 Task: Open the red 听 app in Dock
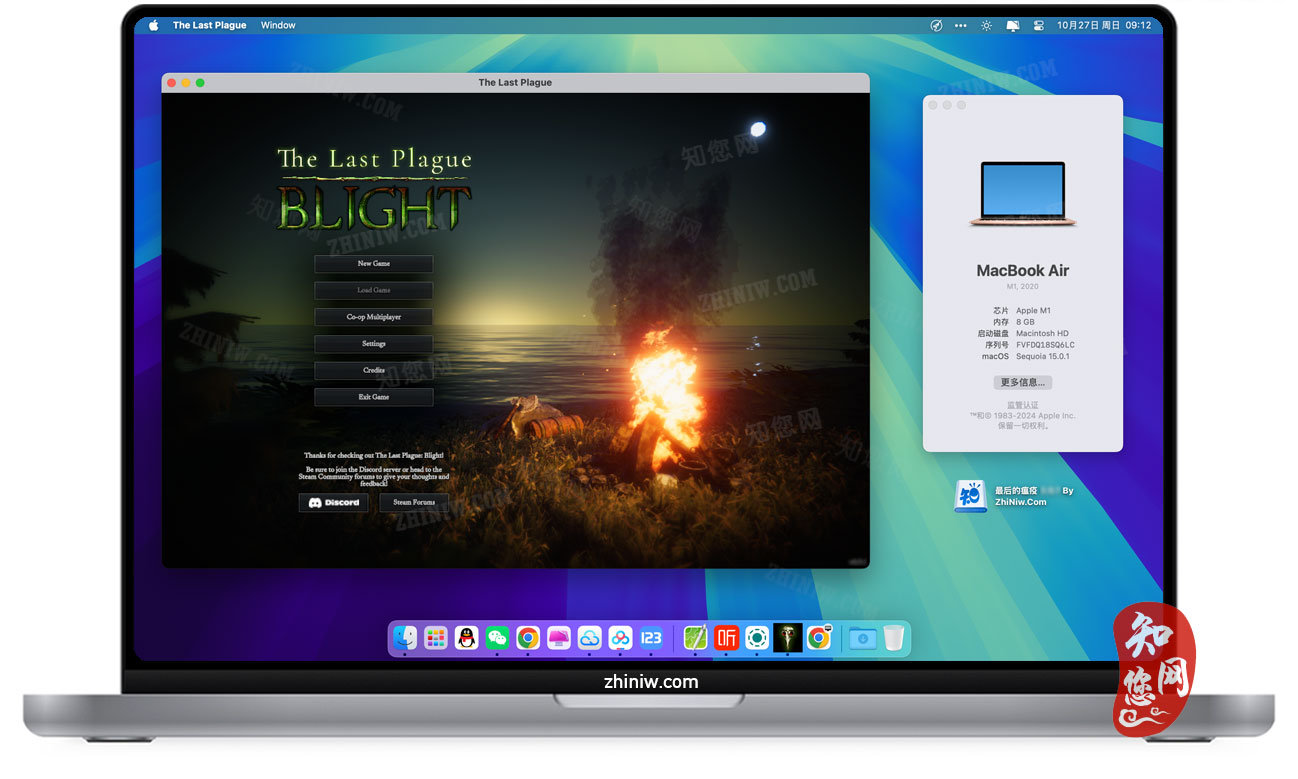[726, 637]
